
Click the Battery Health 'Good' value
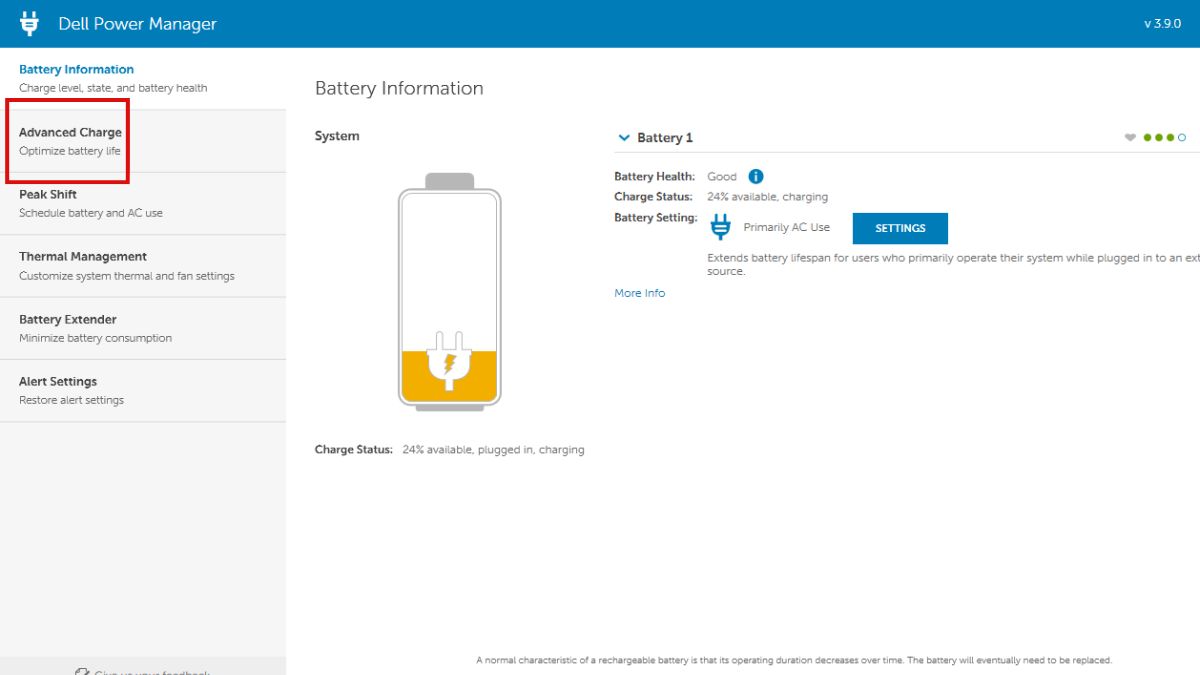click(x=722, y=176)
